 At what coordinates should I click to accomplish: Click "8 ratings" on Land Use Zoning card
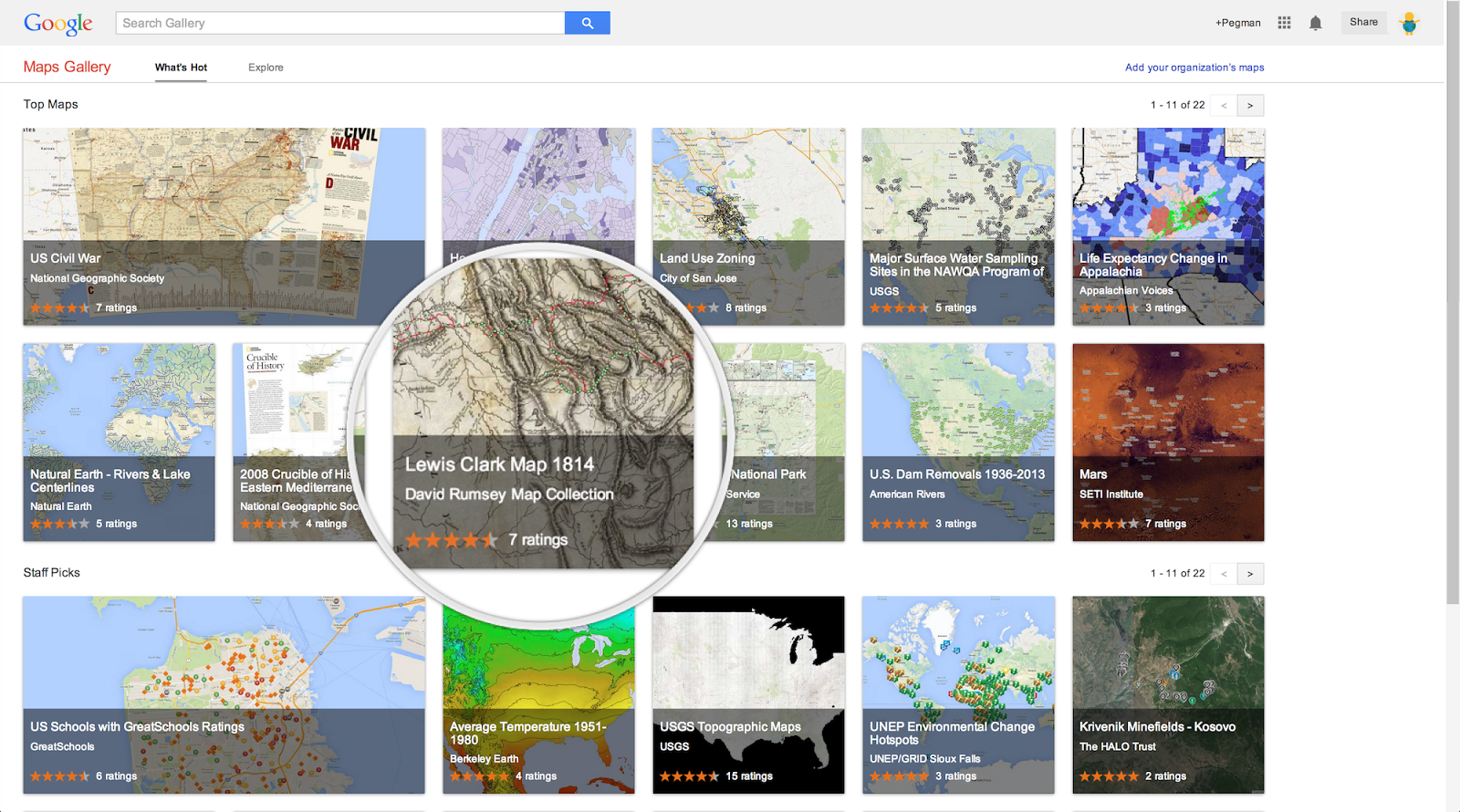746,307
